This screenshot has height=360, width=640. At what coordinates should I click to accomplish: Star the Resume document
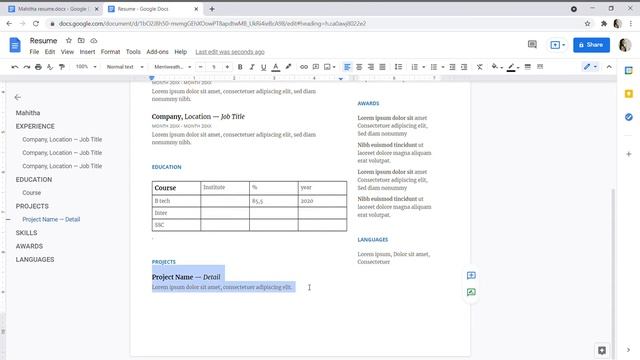point(69,41)
